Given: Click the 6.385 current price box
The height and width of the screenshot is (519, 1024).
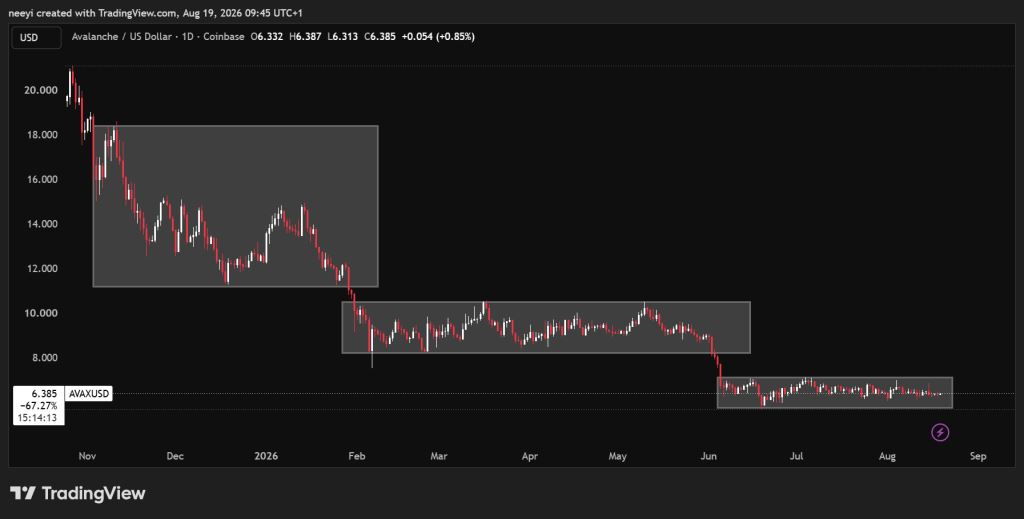Looking at the screenshot, I should (39, 405).
